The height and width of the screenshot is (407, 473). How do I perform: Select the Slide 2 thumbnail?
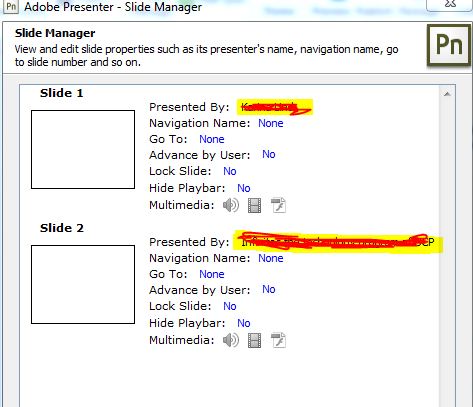click(x=83, y=285)
